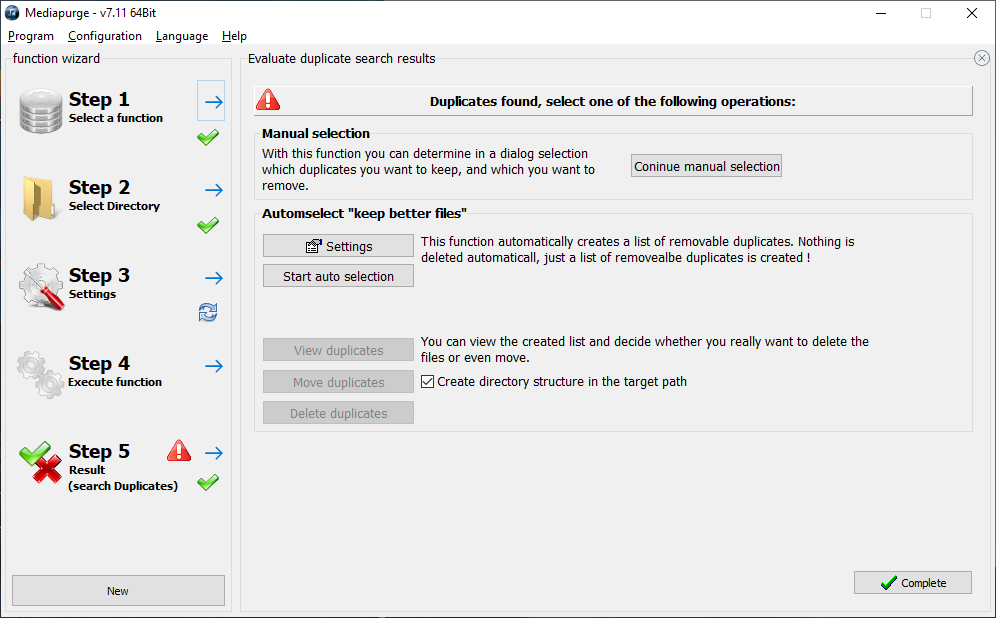Click the red warning triangle beside Step 5
The width and height of the screenshot is (996, 618).
click(179, 450)
